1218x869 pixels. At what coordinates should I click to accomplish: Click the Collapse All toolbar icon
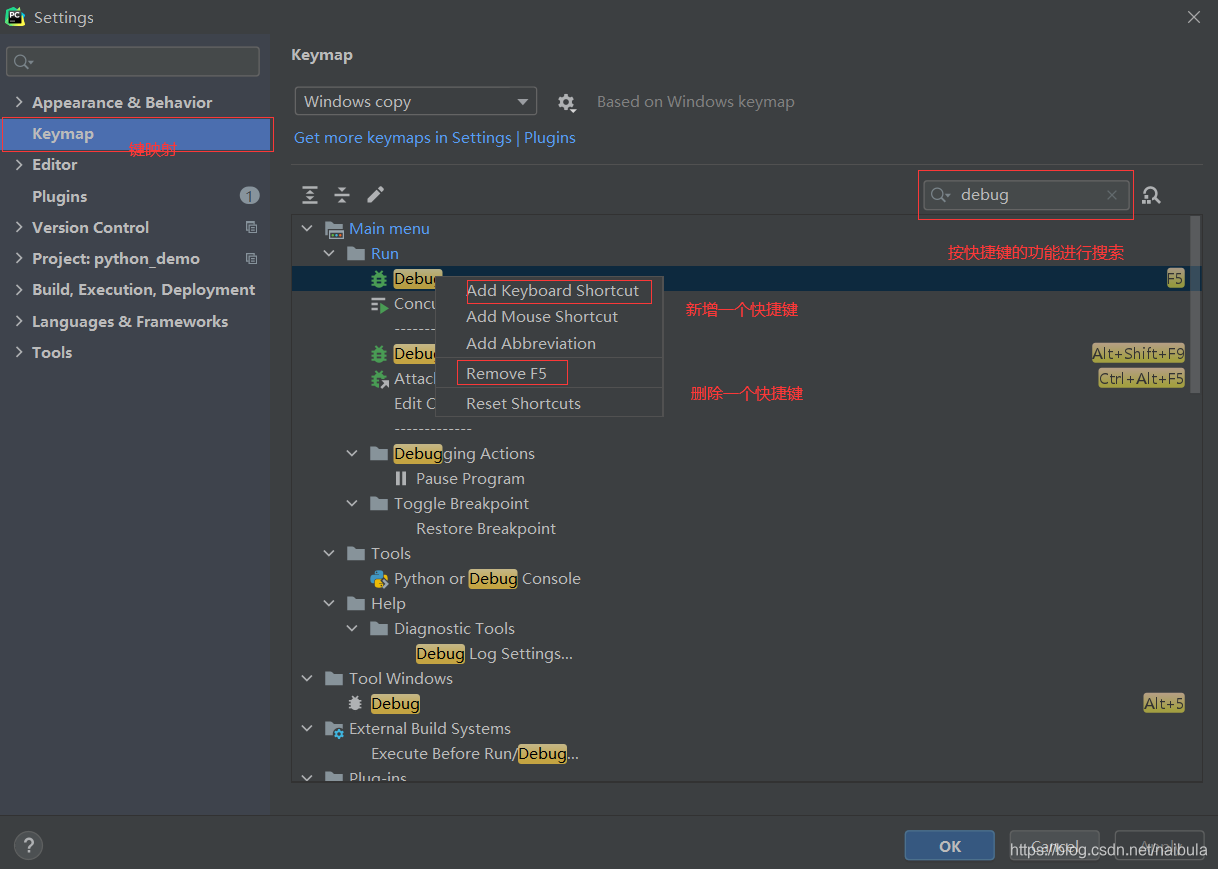coord(342,195)
